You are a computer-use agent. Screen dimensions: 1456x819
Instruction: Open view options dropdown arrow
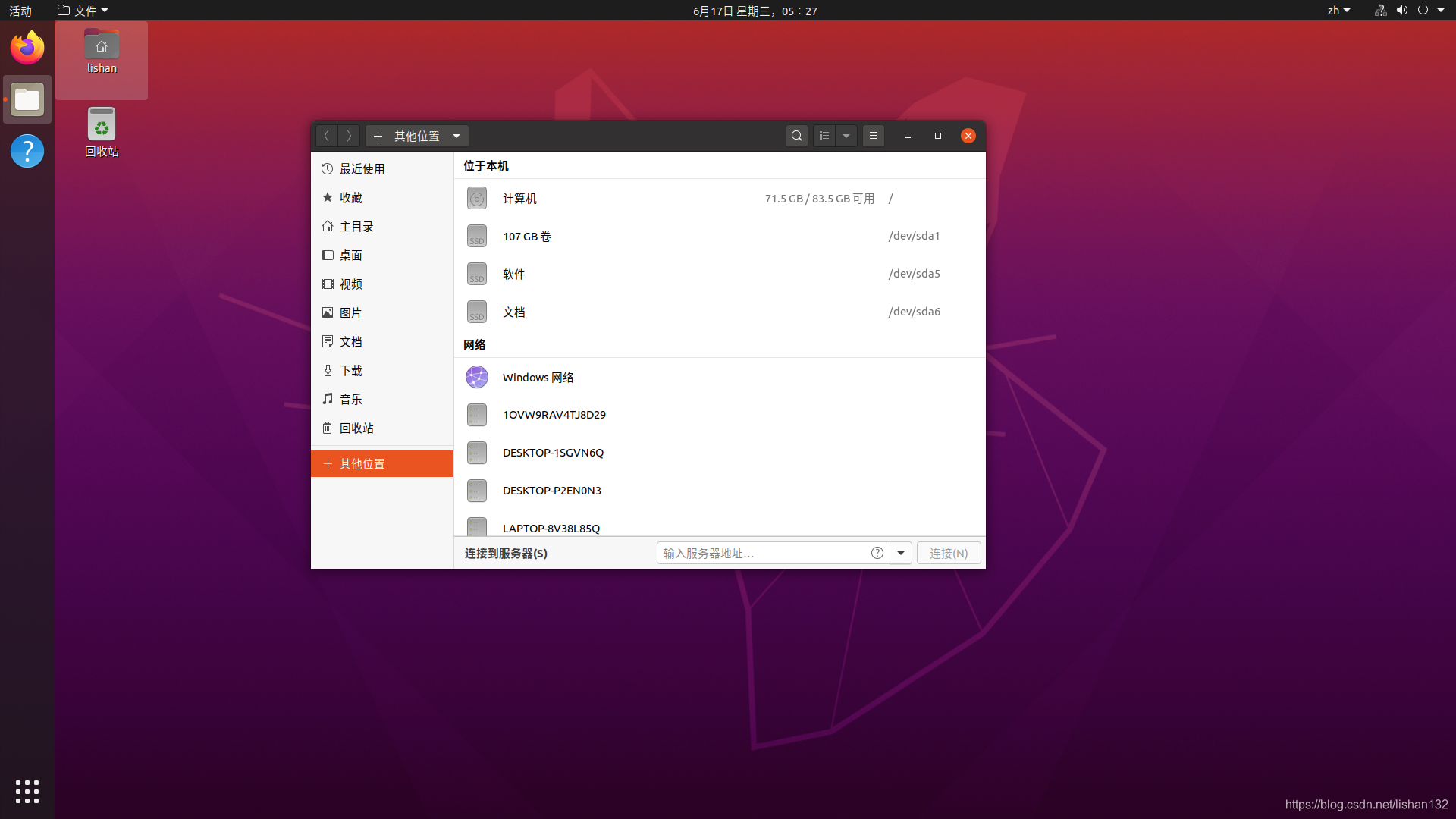tap(846, 136)
